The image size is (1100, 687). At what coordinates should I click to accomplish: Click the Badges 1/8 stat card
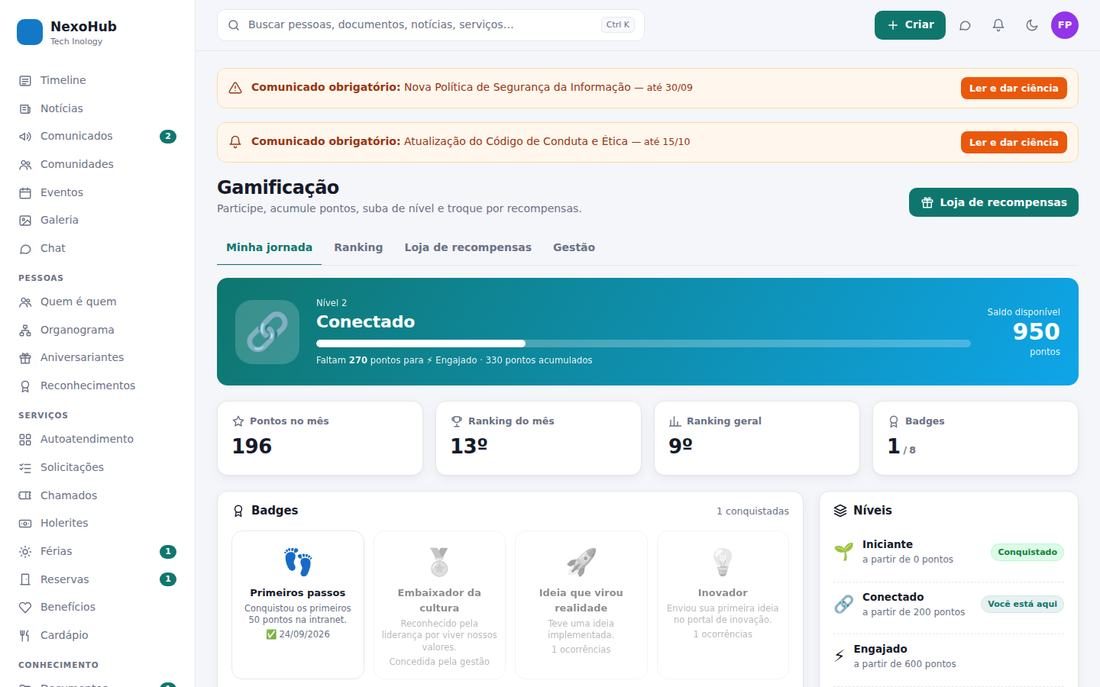coord(975,438)
